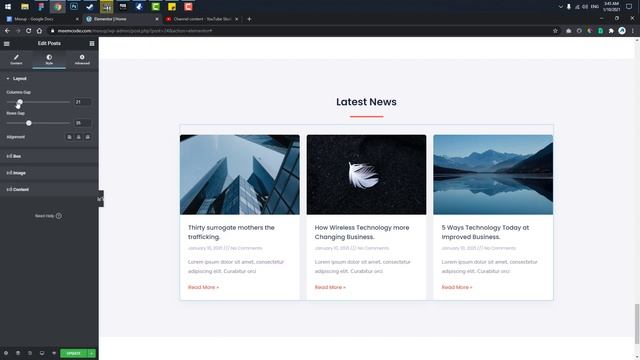Click the browser address bar URL
The width and height of the screenshot is (640, 360).
tap(135, 31)
